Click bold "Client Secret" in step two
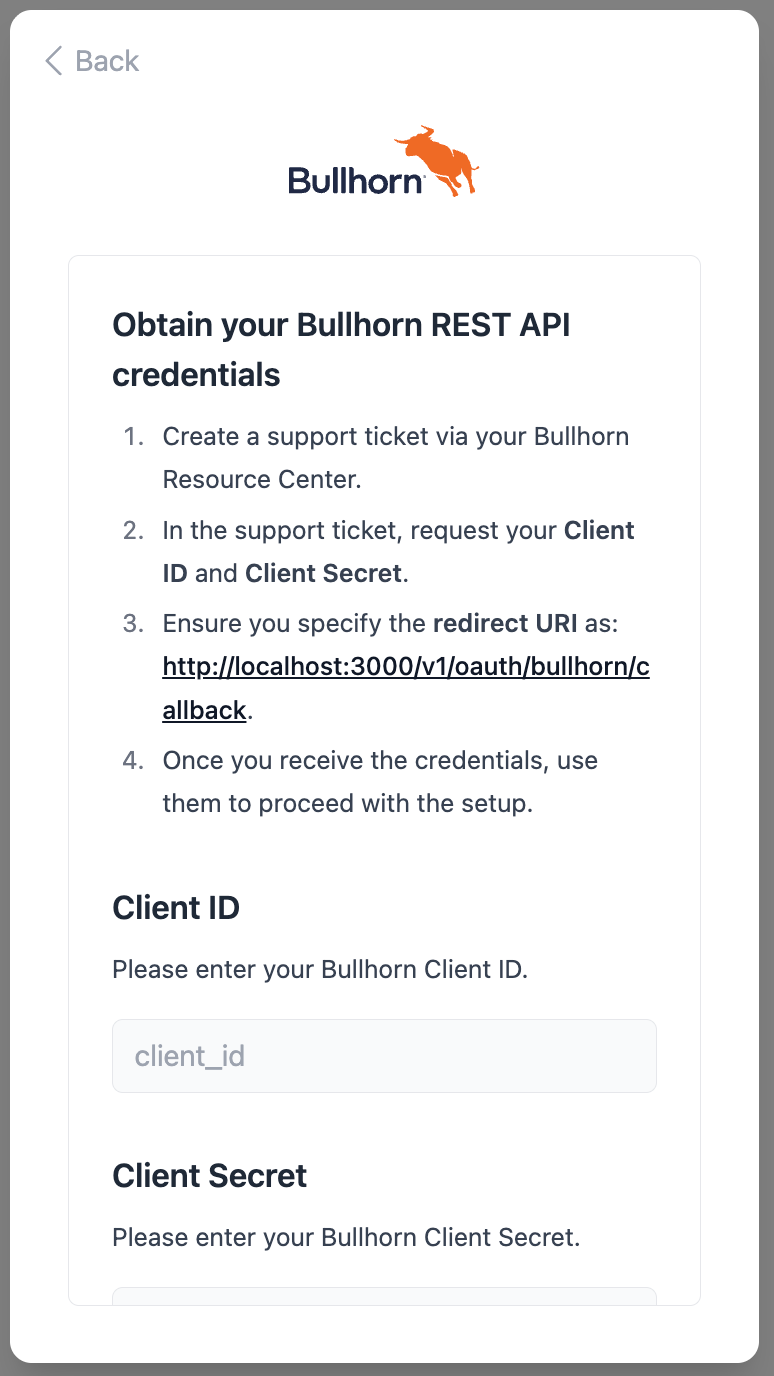Image resolution: width=774 pixels, height=1376 pixels. point(323,574)
